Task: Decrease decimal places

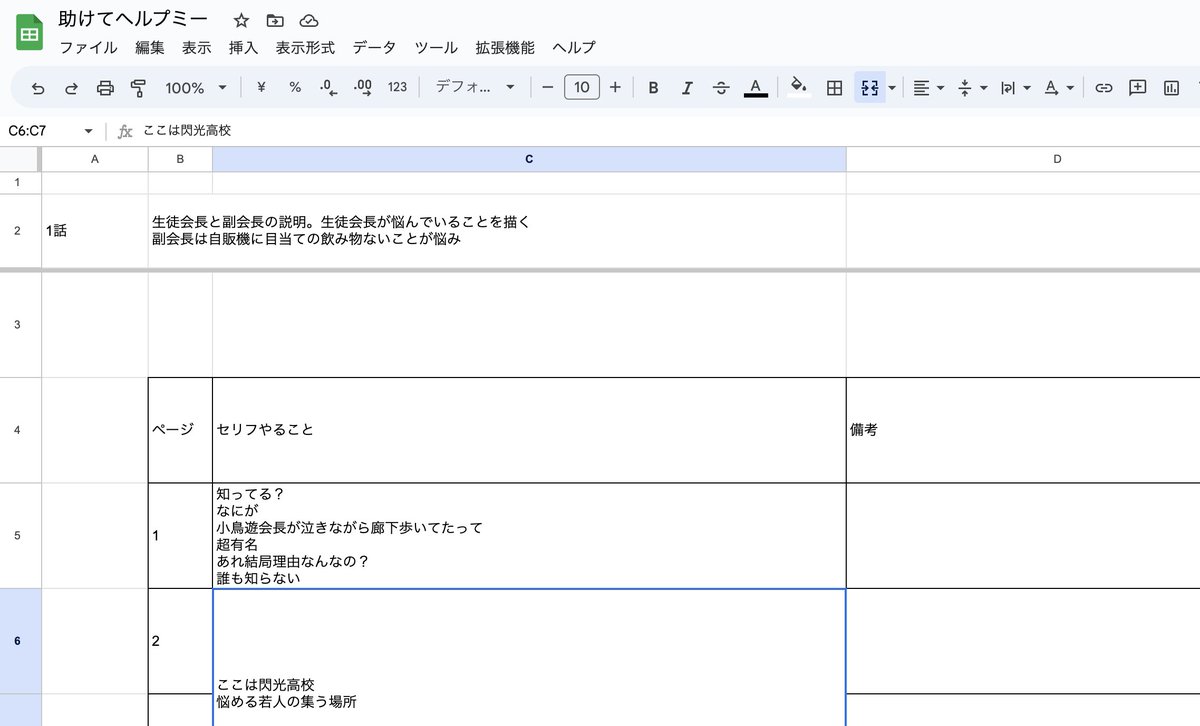Action: [x=328, y=88]
